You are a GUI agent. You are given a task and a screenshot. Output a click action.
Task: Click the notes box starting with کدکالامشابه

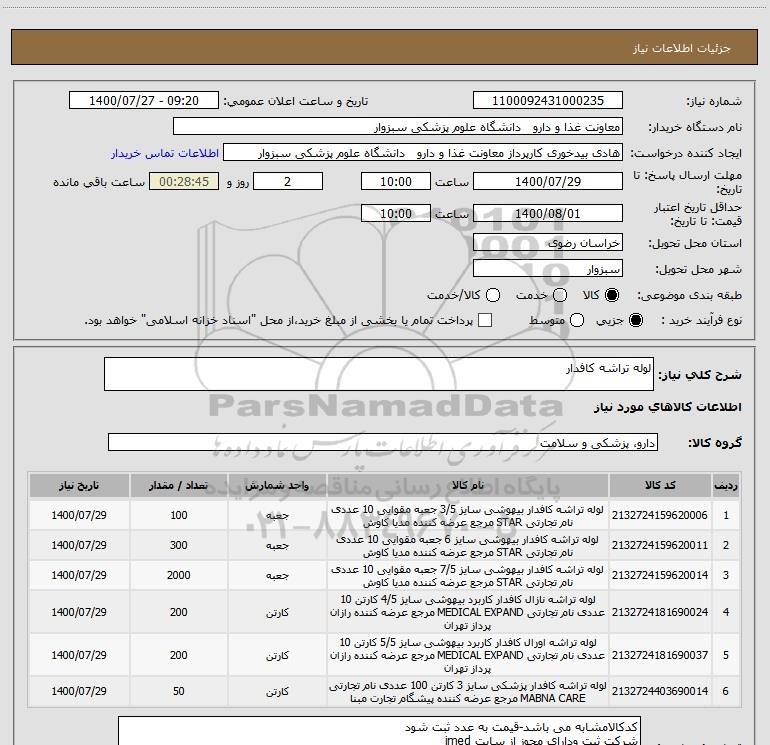pyautogui.click(x=379, y=731)
